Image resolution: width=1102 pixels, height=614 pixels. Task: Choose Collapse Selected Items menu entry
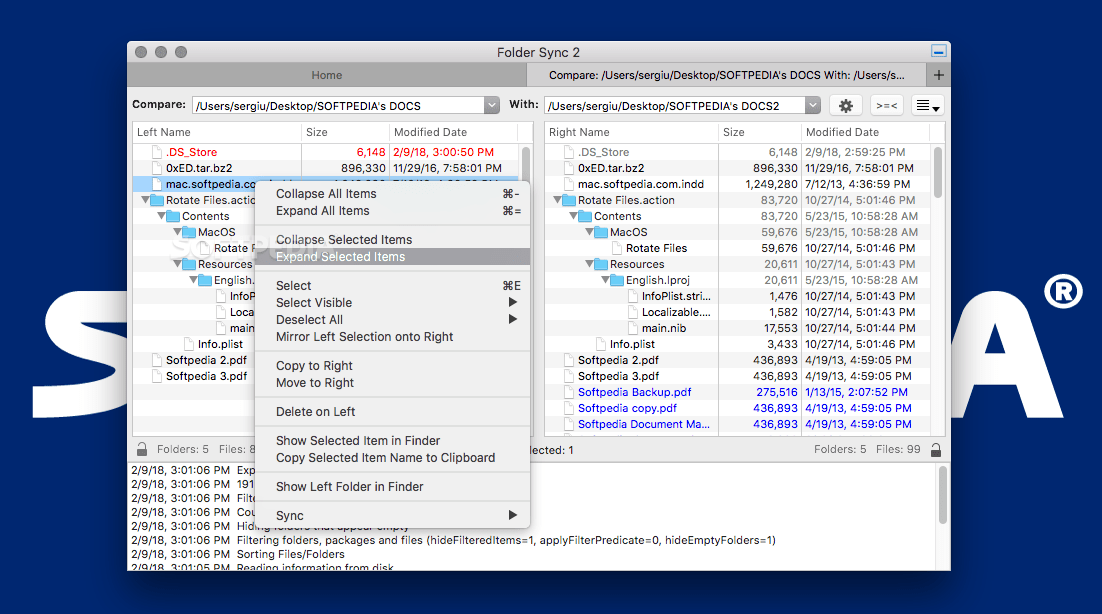392,240
